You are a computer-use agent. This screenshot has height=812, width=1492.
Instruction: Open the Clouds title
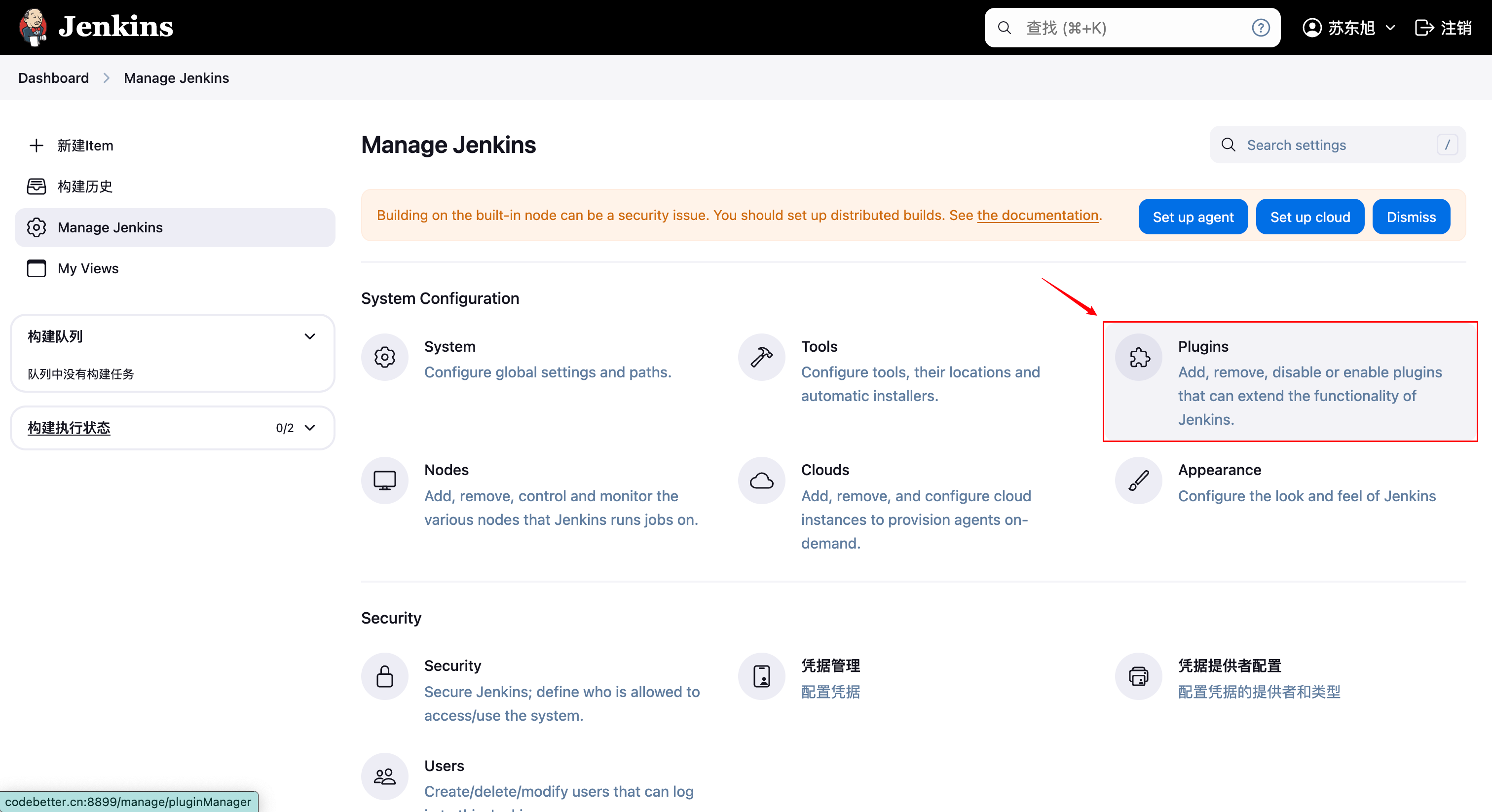tap(825, 470)
